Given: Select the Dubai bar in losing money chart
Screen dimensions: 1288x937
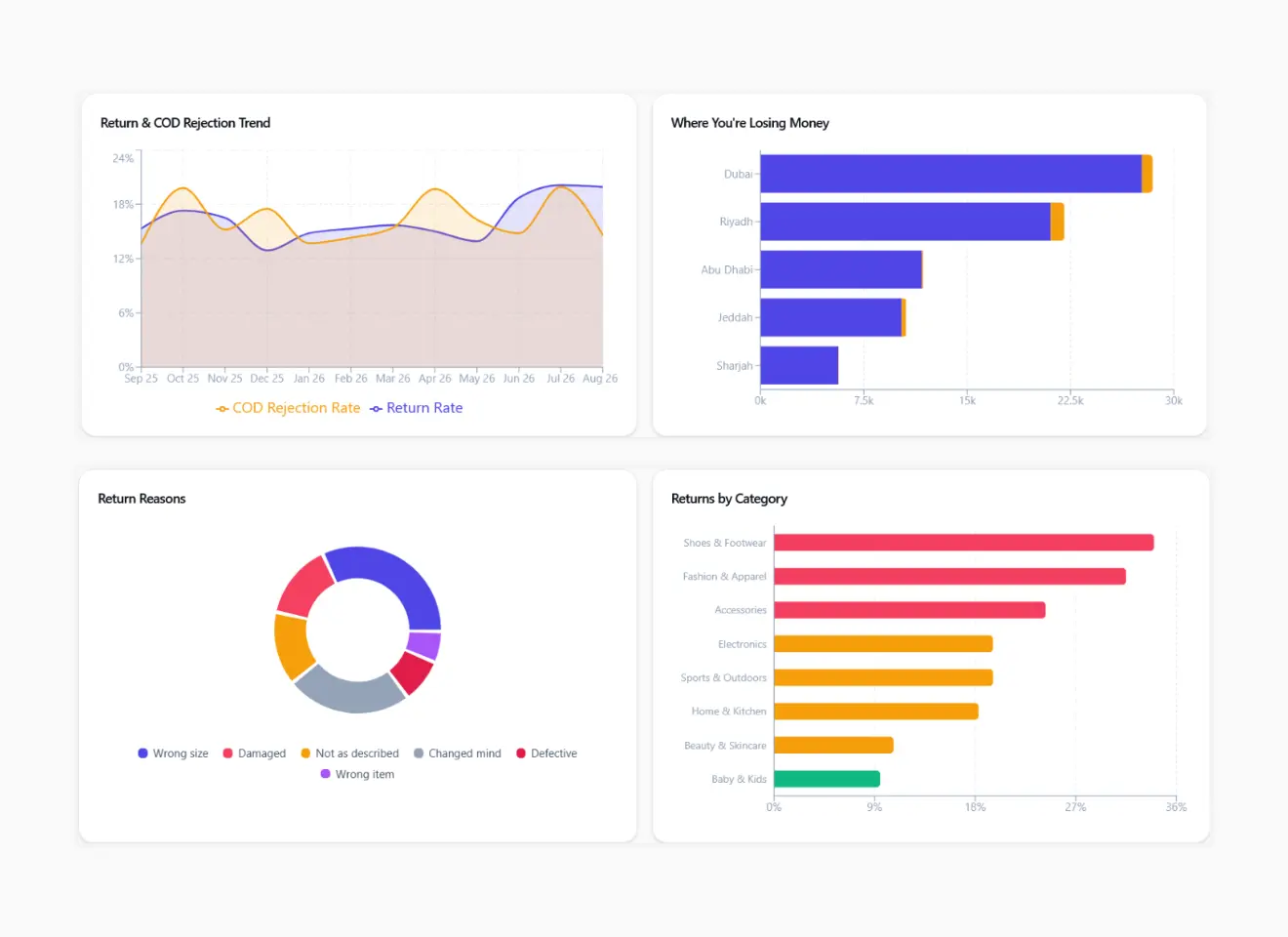Looking at the screenshot, I should coord(956,174).
